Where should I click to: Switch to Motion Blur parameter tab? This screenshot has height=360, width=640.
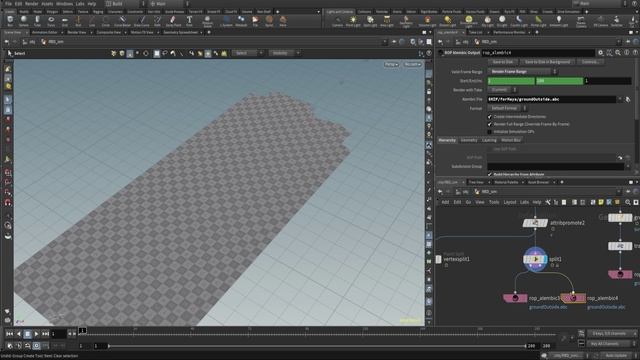coord(511,140)
